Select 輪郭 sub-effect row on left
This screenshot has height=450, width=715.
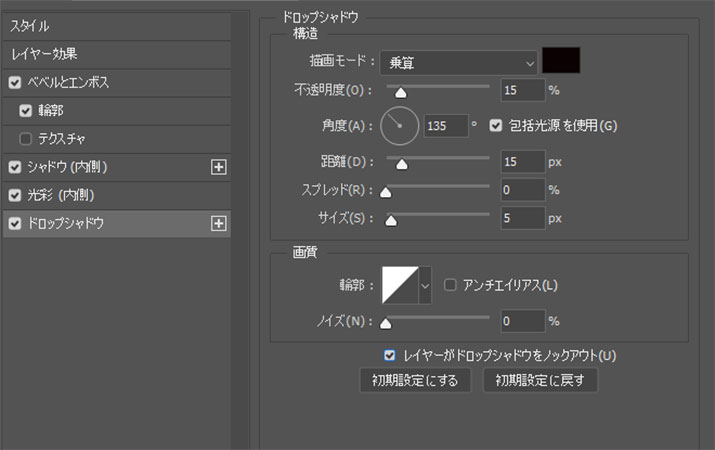pos(117,111)
